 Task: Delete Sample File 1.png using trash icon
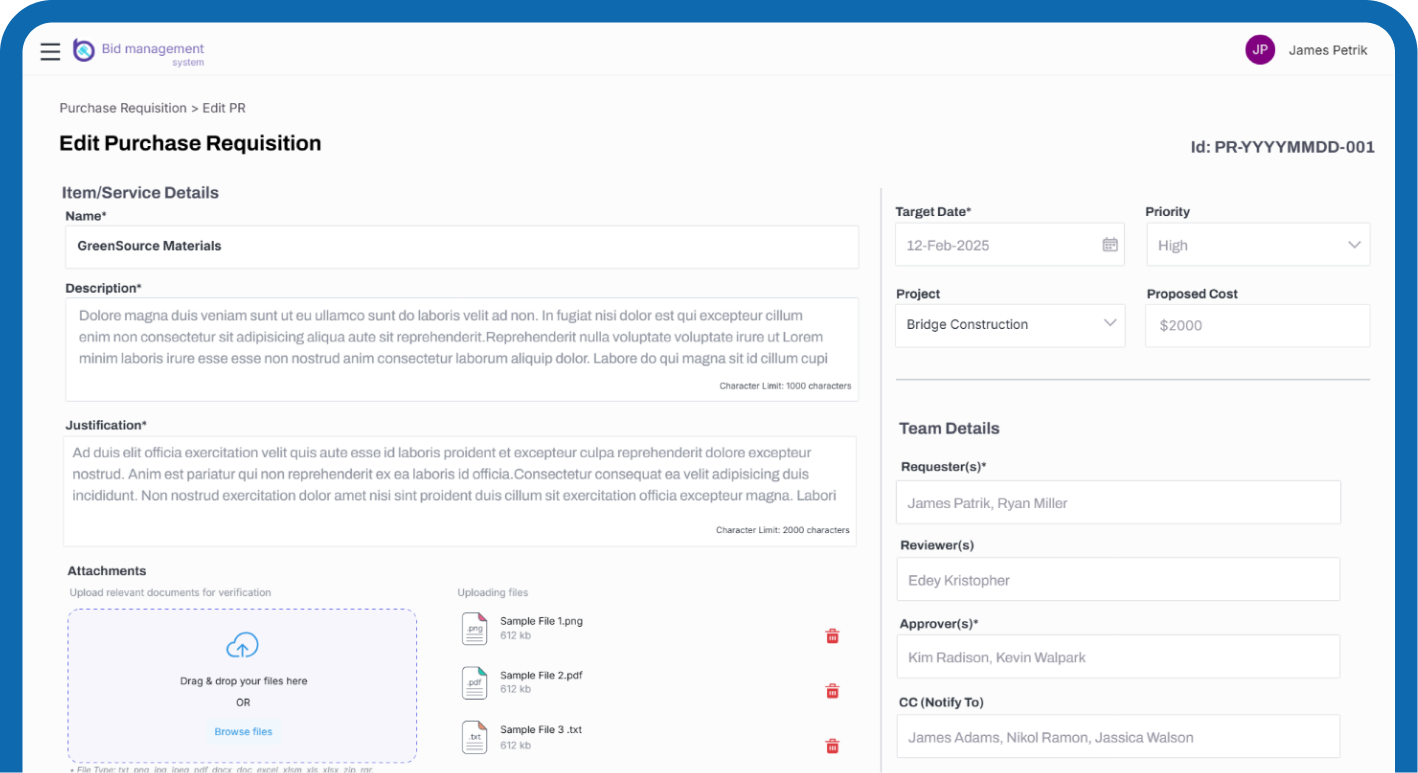(x=831, y=635)
